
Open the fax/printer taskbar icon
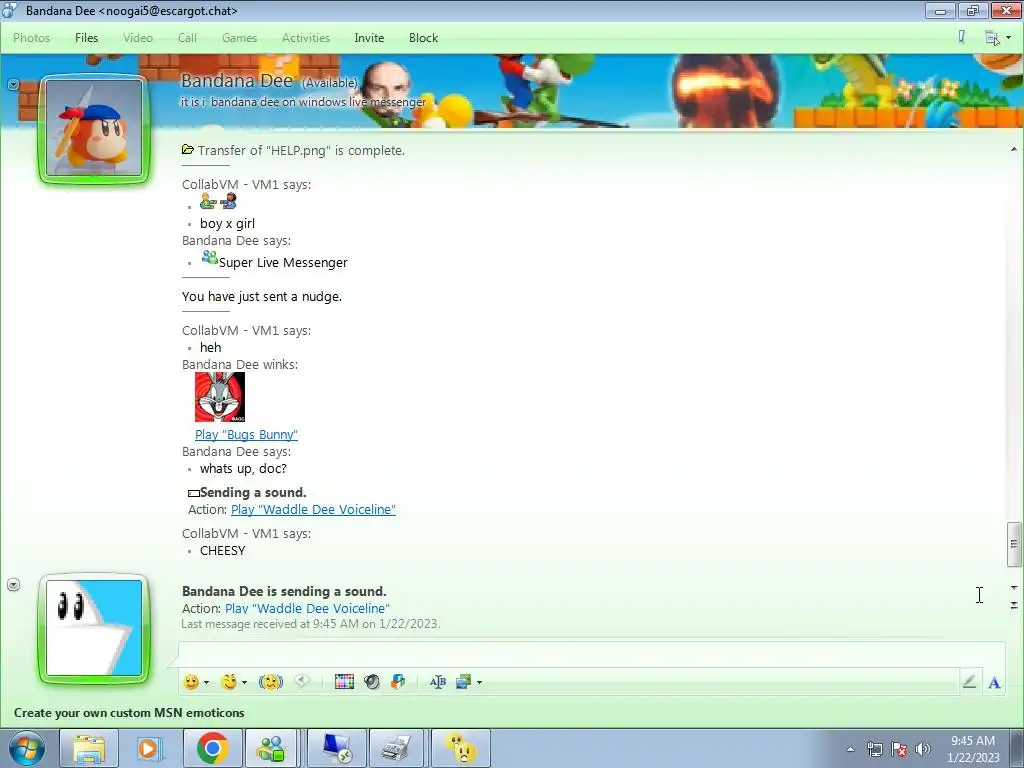tap(397, 748)
